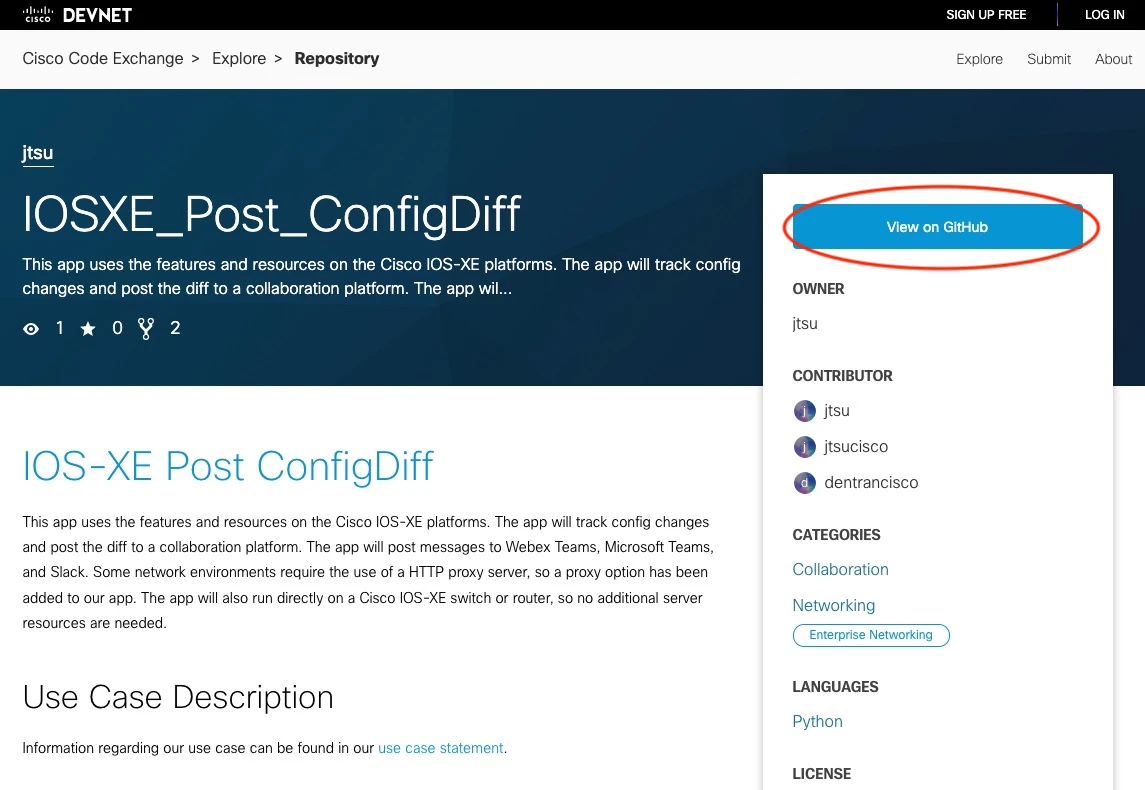Click the jtsu contributor avatar
The height and width of the screenshot is (790, 1145).
click(804, 410)
